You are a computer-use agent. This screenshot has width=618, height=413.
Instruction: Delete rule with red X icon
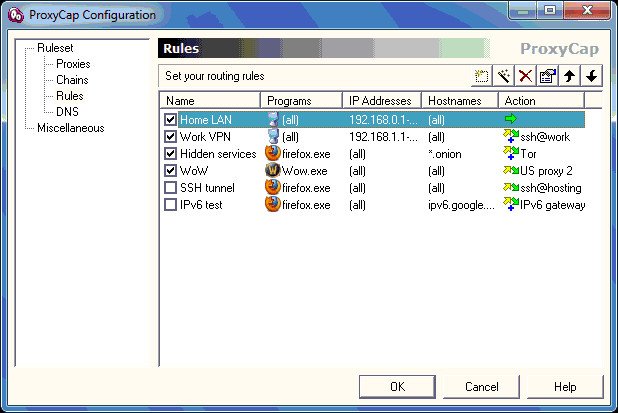click(526, 77)
